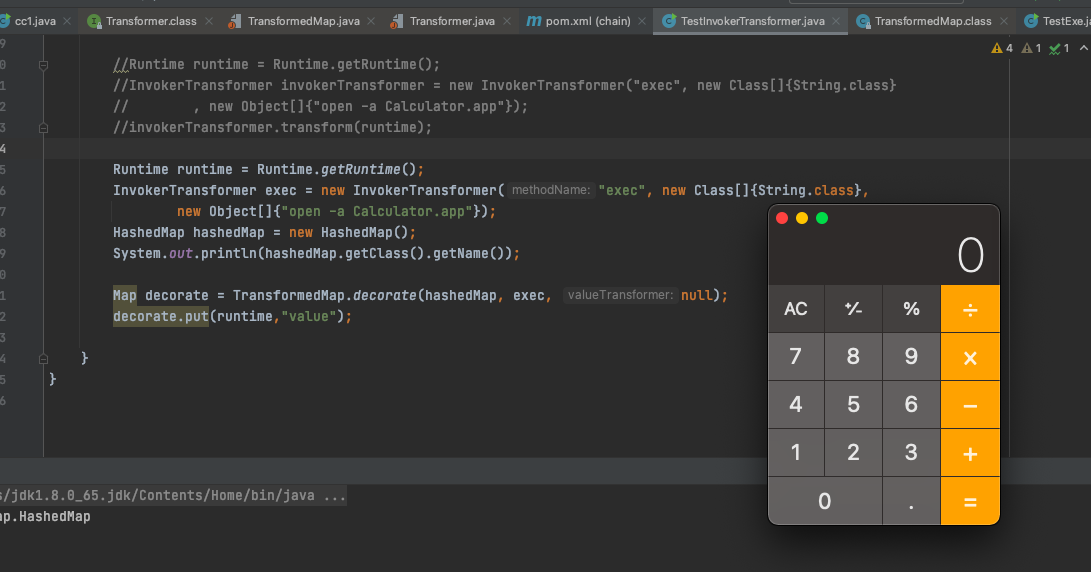
Task: Click the digit 5 in Calculator
Action: click(x=854, y=405)
